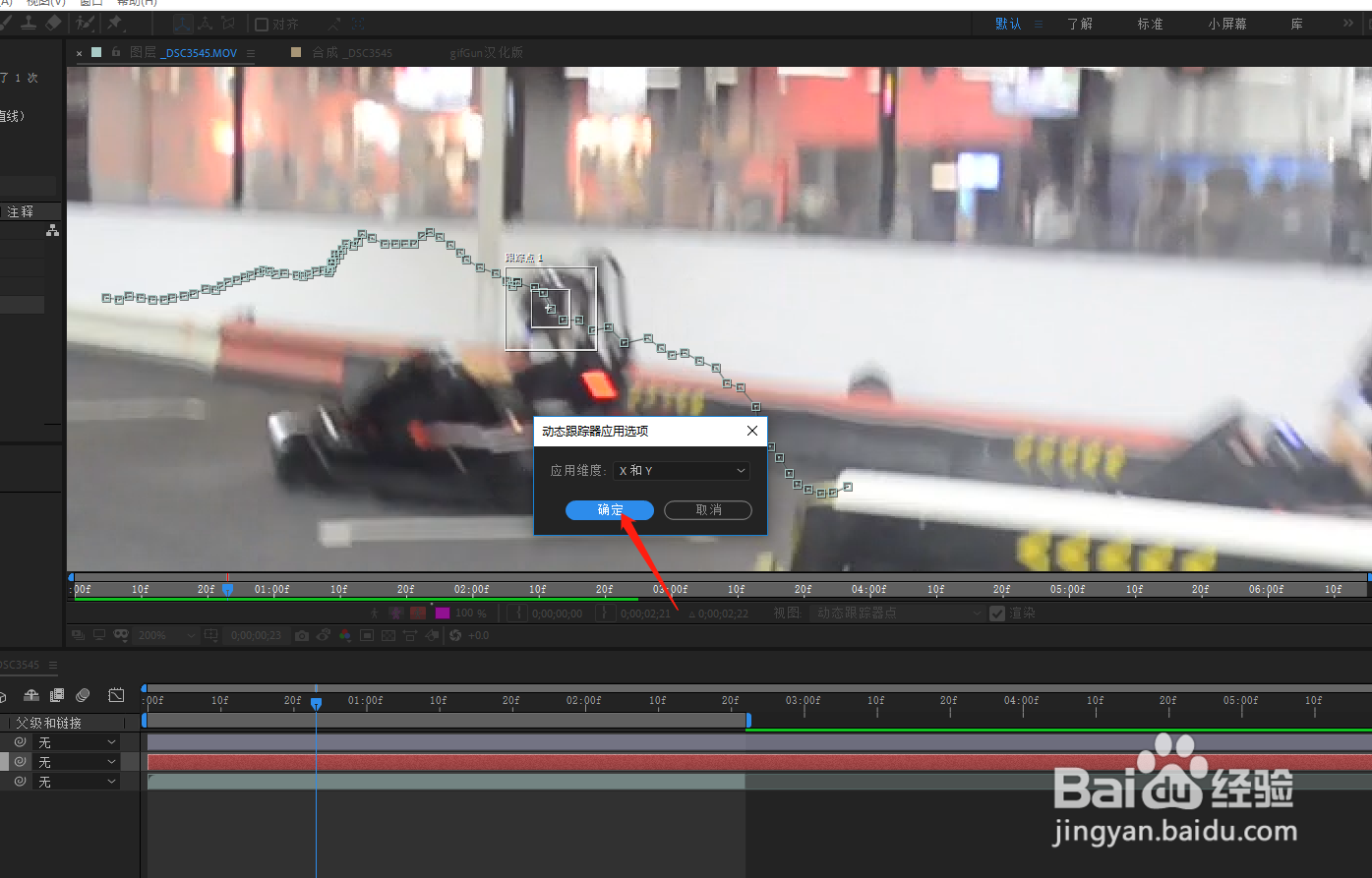
Task: Open the 合成 _DSC3545 panel tab
Action: tap(352, 52)
